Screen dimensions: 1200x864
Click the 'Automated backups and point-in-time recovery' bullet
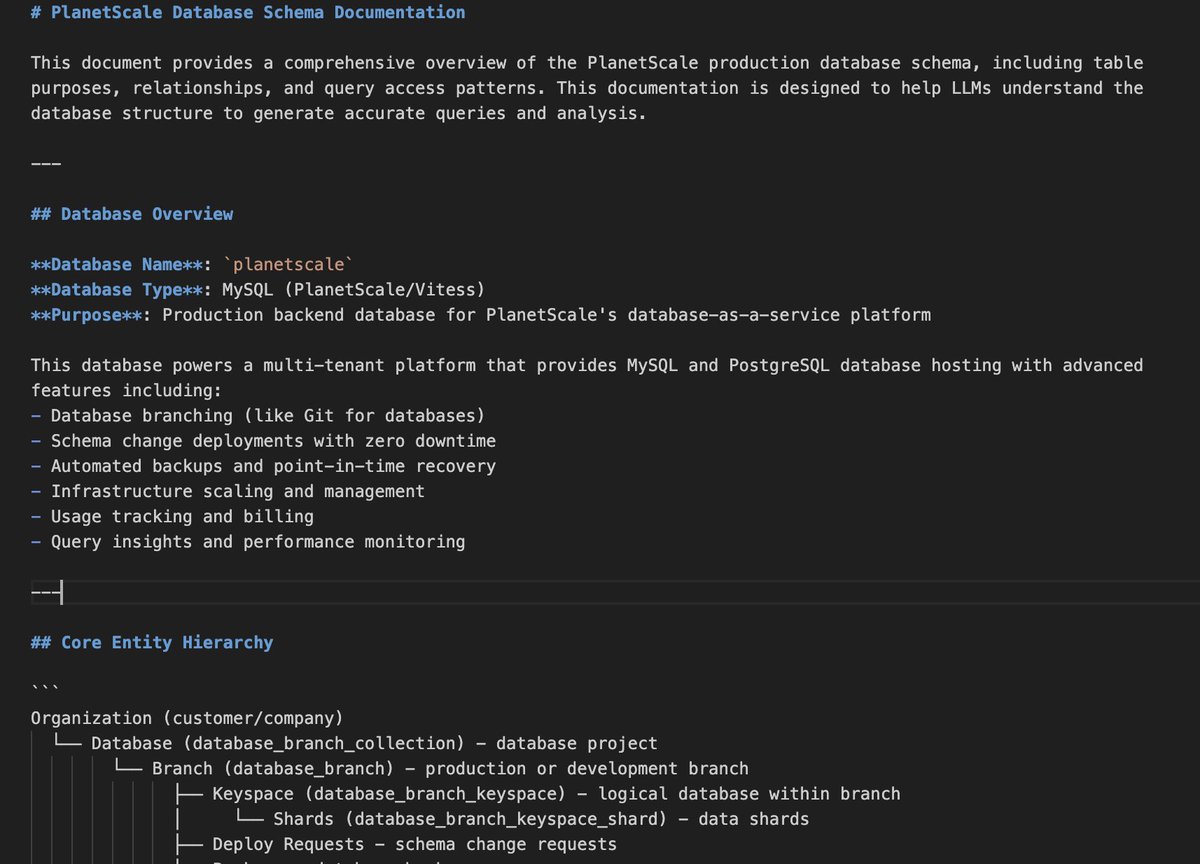click(x=263, y=466)
